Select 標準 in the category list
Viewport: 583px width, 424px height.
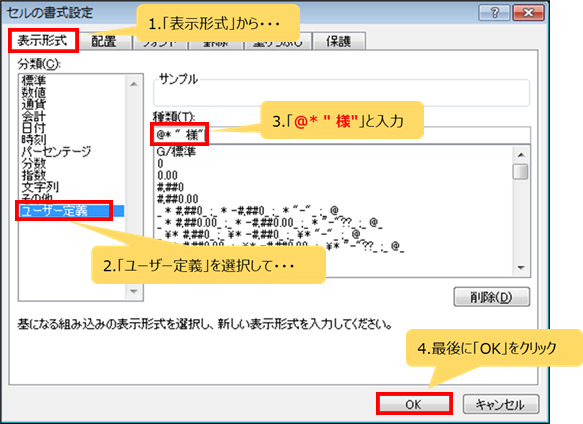point(34,80)
